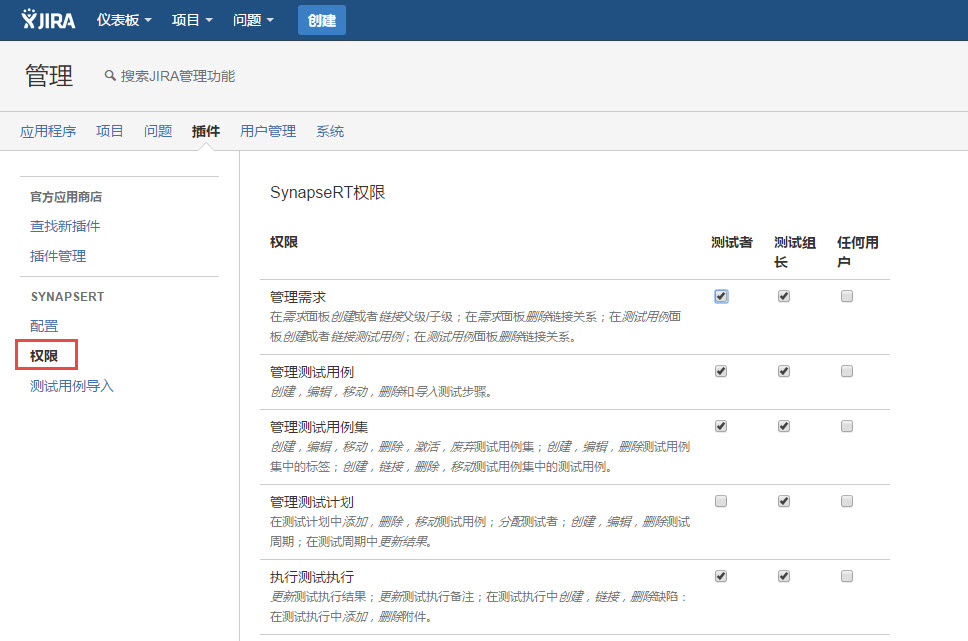Click the 测试组长 column header

click(795, 252)
